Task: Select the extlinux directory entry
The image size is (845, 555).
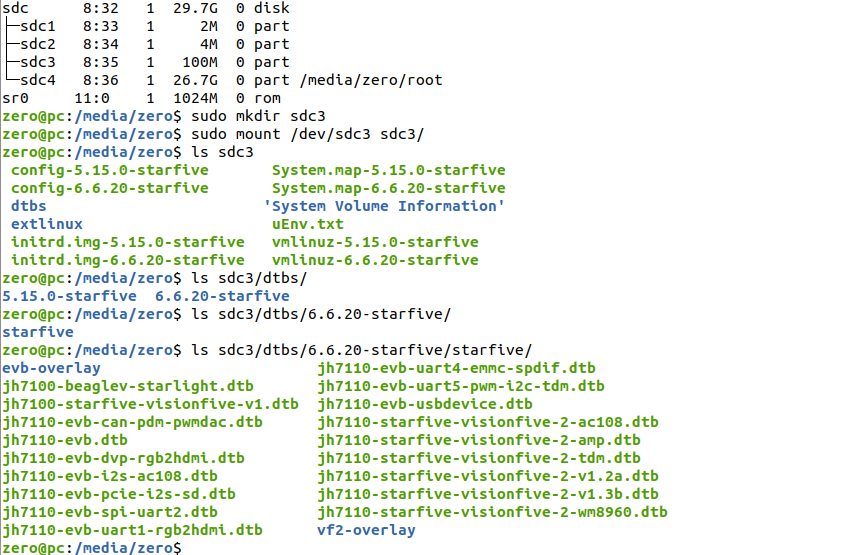Action: (47, 224)
